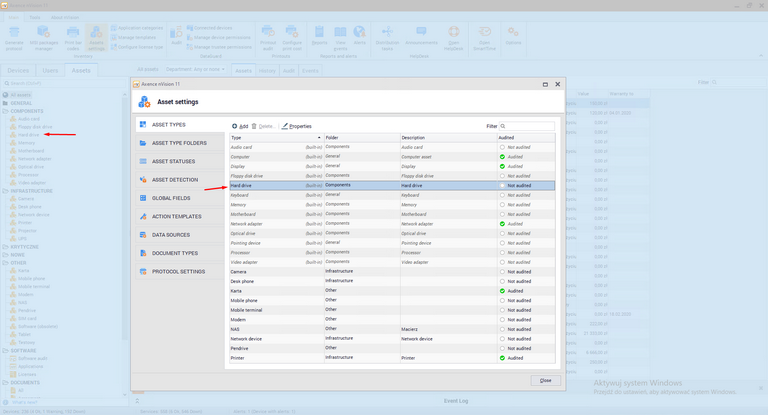Click the Type column sort arrow
The image size is (768, 415).
318,137
